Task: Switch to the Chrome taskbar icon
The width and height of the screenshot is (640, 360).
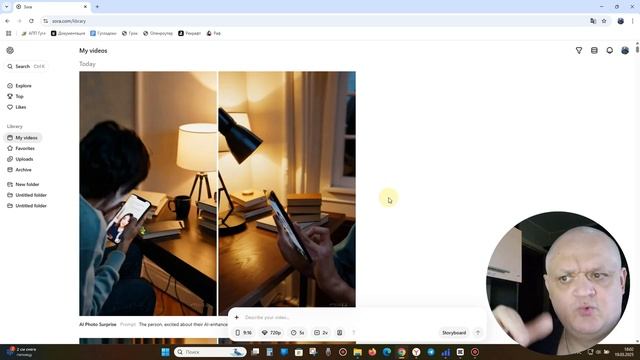Action: [402, 352]
